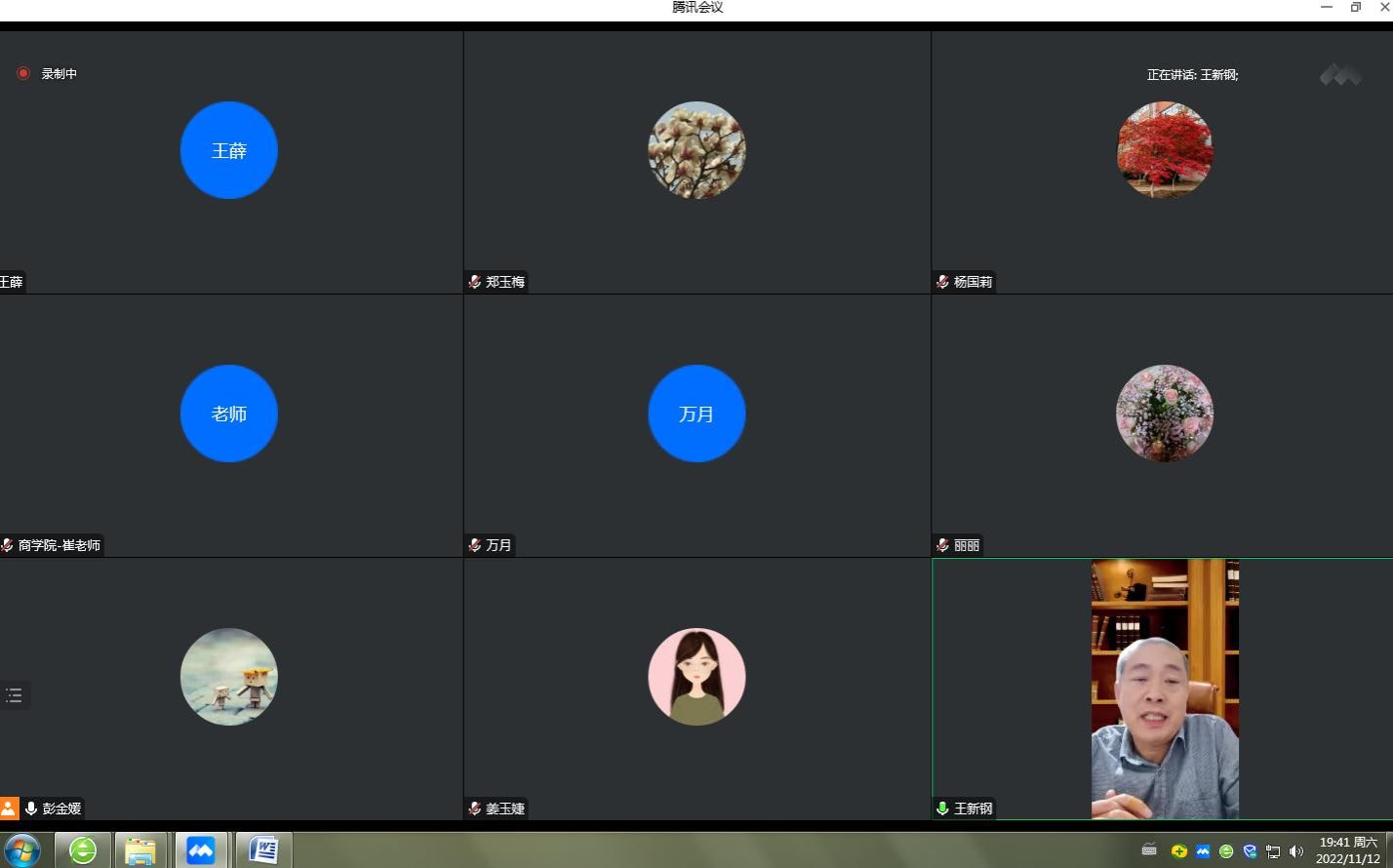Image resolution: width=1393 pixels, height=868 pixels.
Task: Click the 商学院-崔老师 name label
Action: point(60,545)
